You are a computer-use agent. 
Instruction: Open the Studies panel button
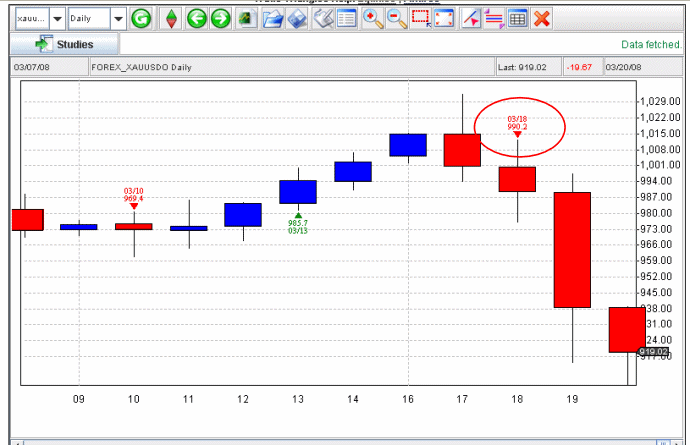click(x=64, y=44)
